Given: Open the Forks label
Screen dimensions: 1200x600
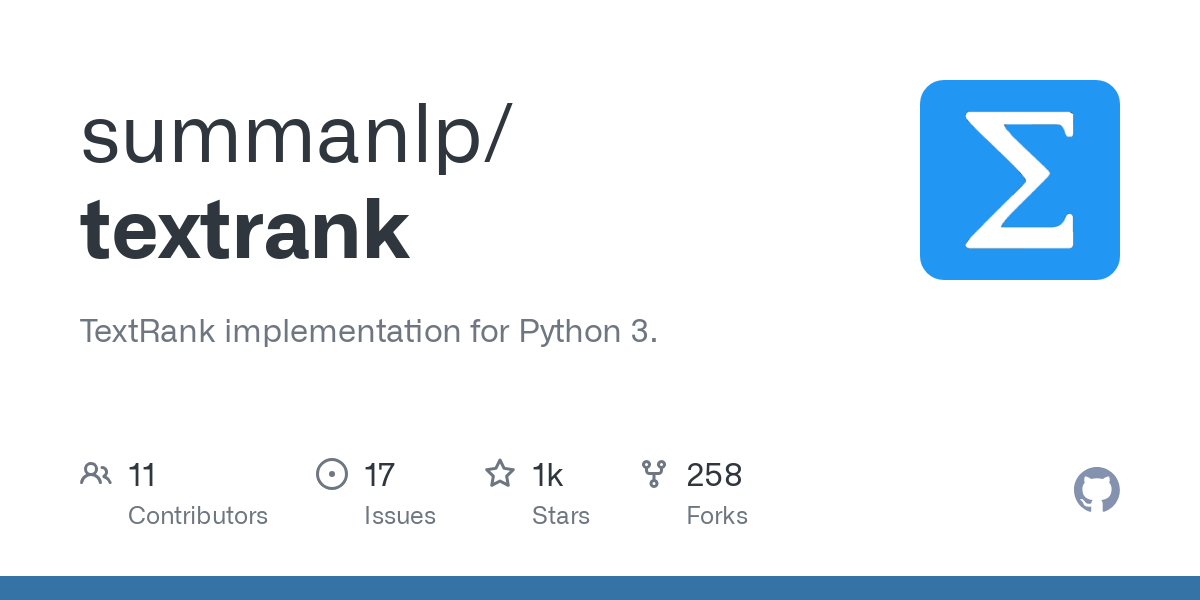Looking at the screenshot, I should click(717, 516).
